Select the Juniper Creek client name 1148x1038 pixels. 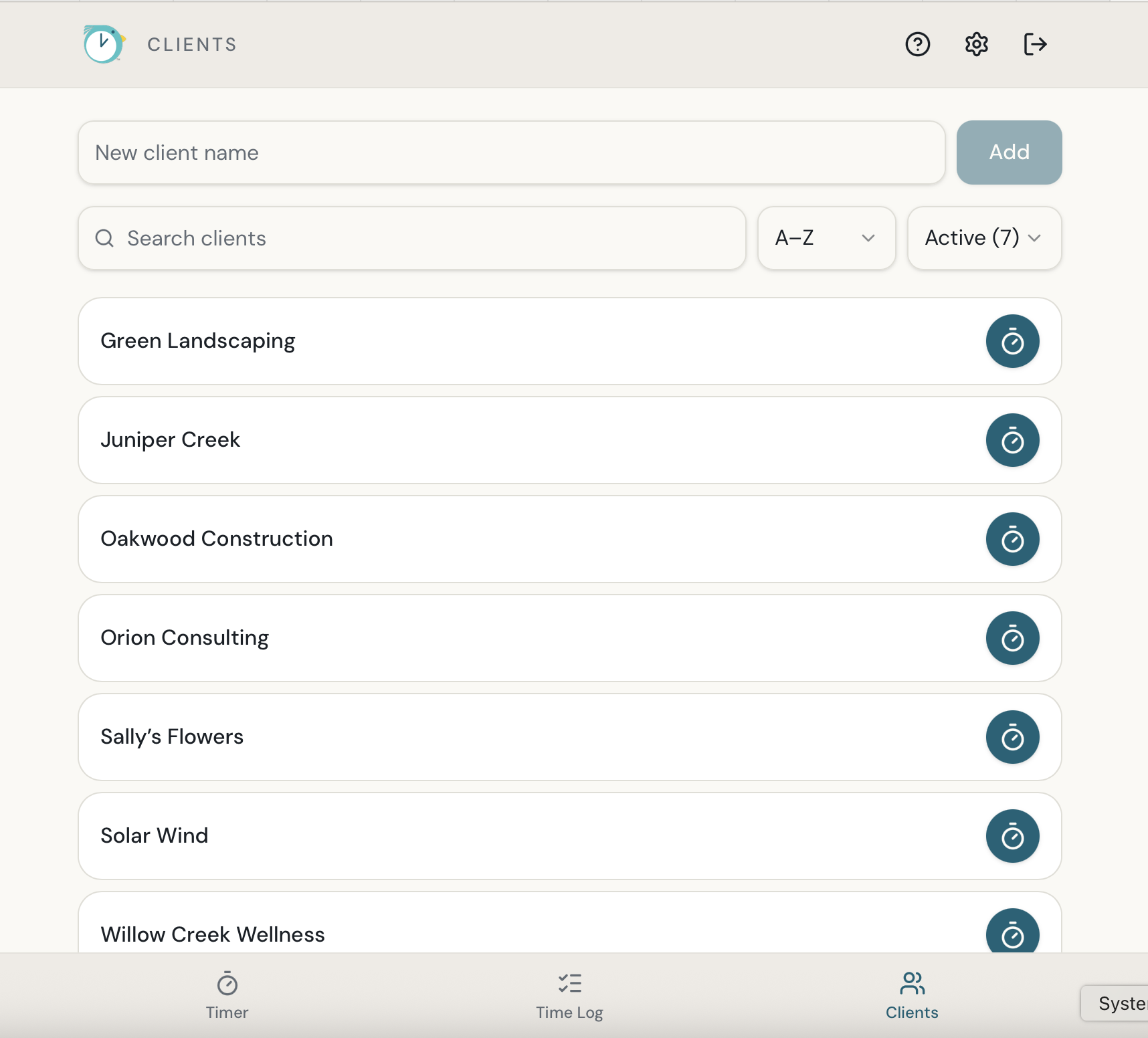[x=171, y=440]
